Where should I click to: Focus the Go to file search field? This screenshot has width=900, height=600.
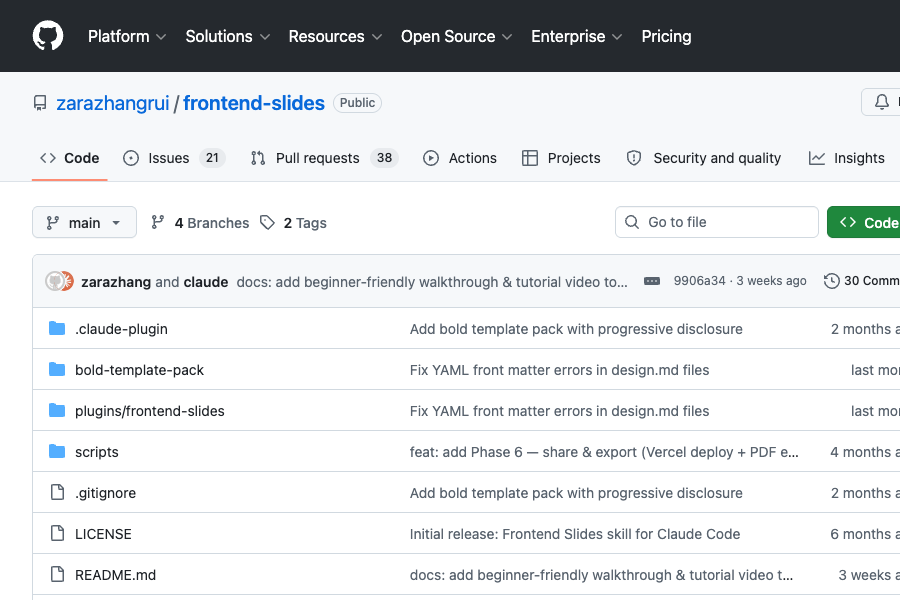(x=716, y=222)
